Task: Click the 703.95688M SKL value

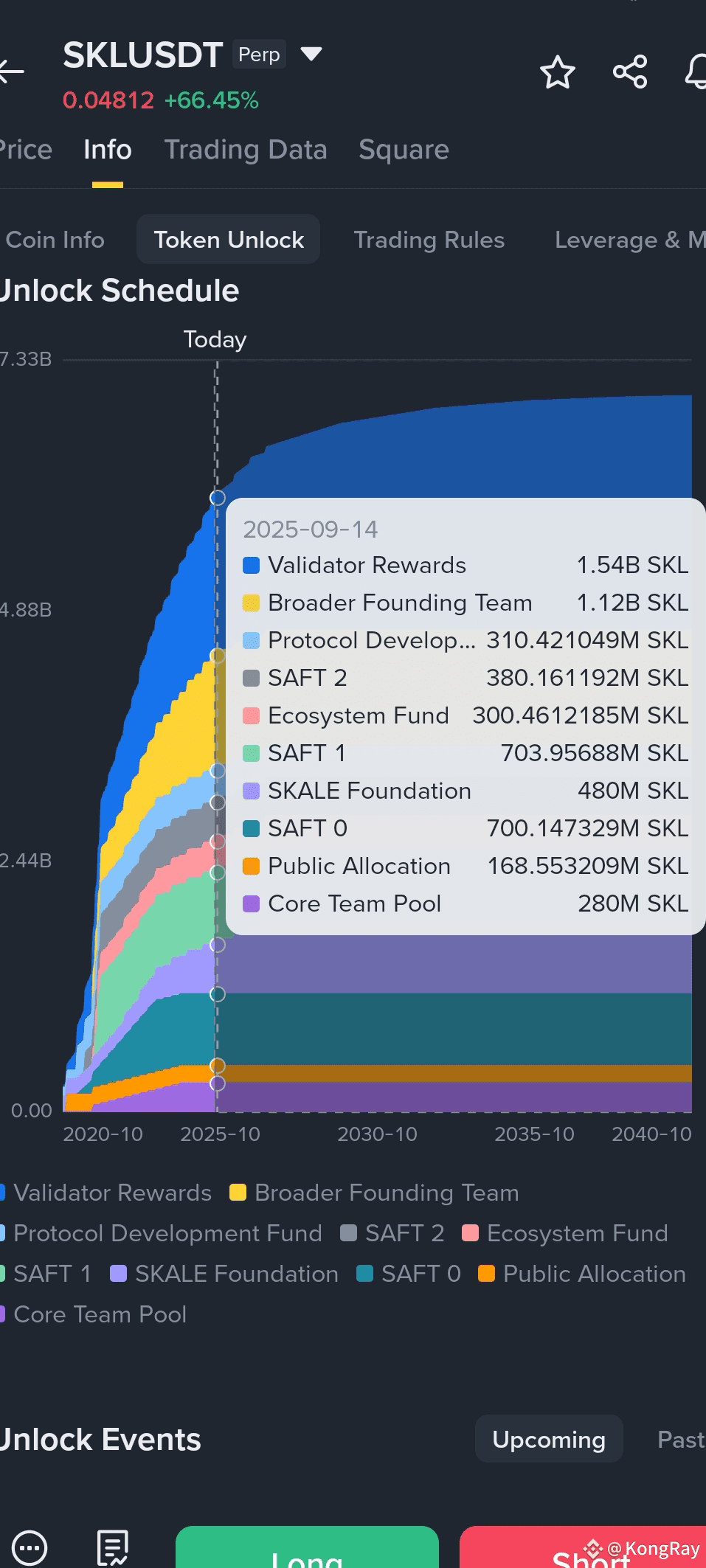Action: (x=595, y=754)
